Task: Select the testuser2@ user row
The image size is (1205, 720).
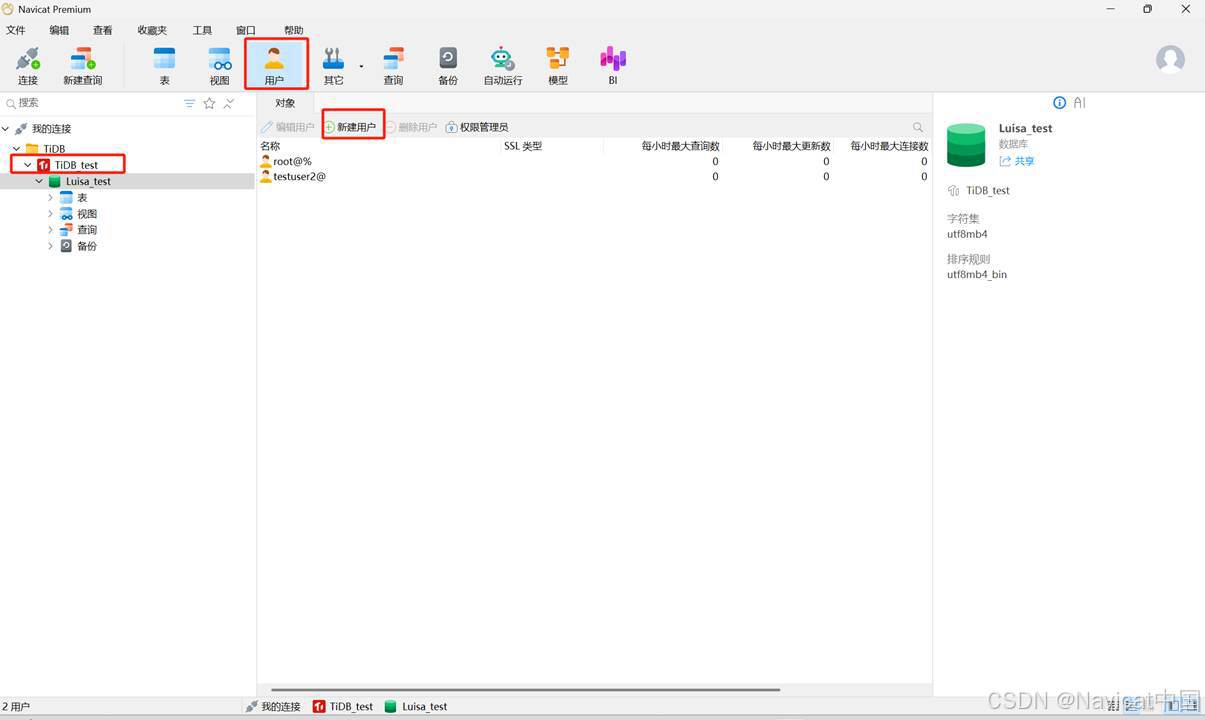Action: [x=594, y=176]
